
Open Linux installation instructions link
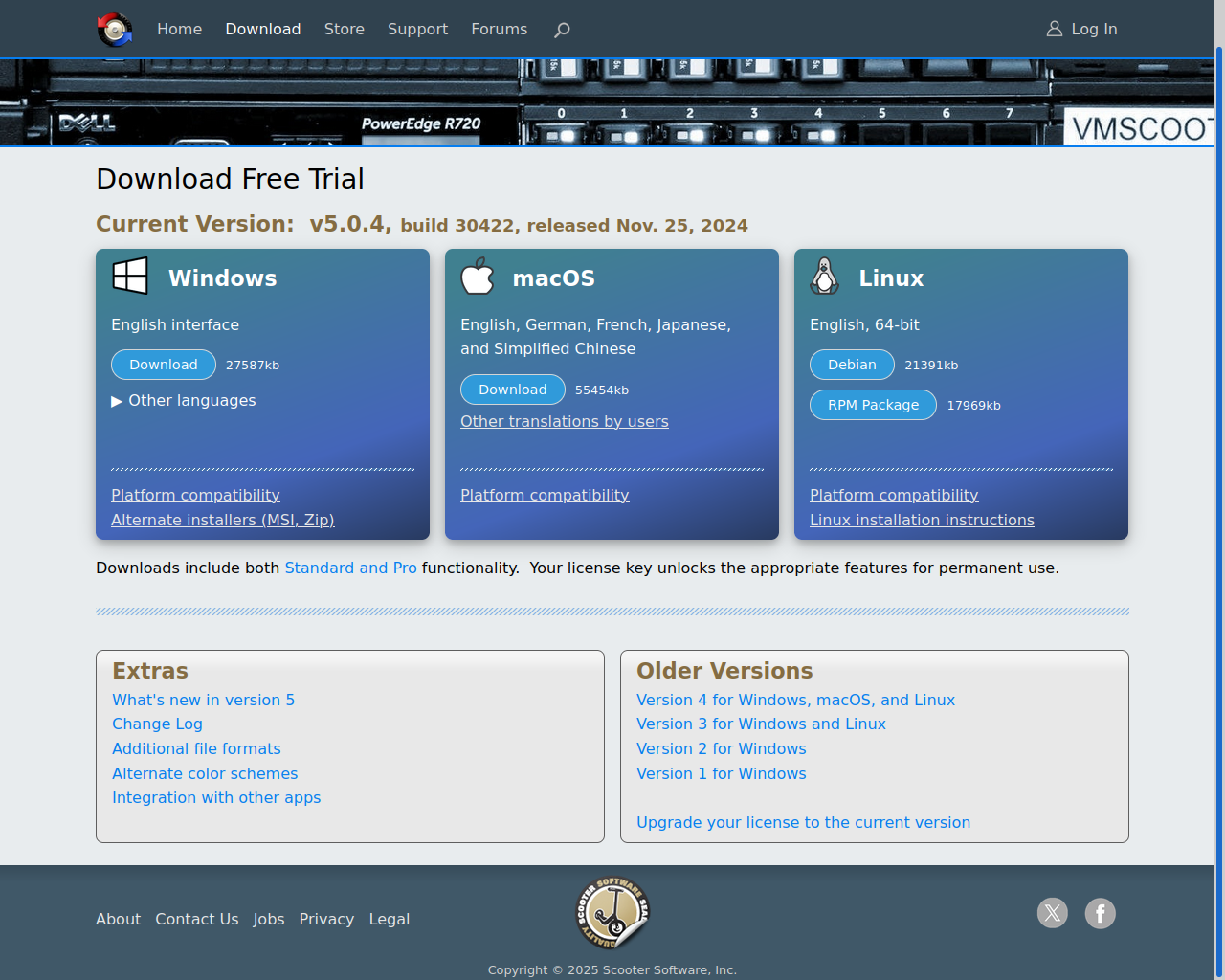tap(922, 520)
